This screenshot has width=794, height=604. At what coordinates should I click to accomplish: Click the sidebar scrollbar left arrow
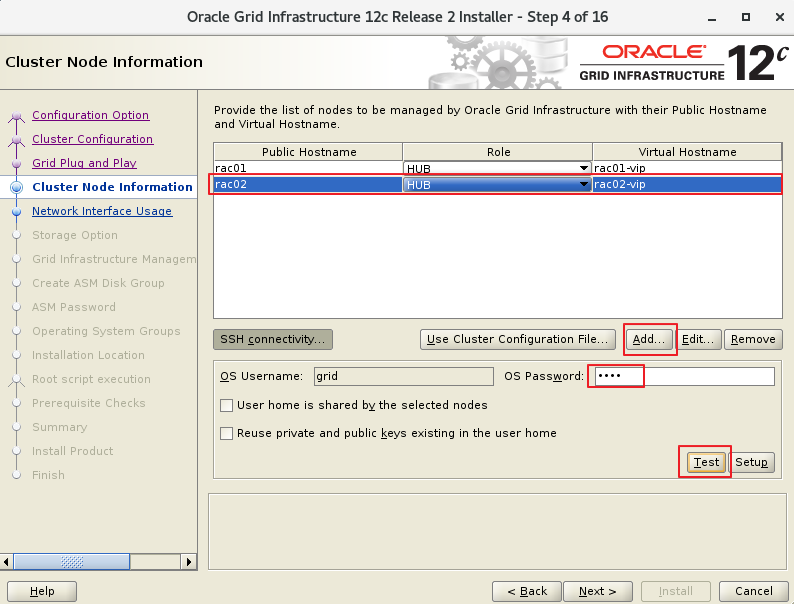pyautogui.click(x=6, y=561)
